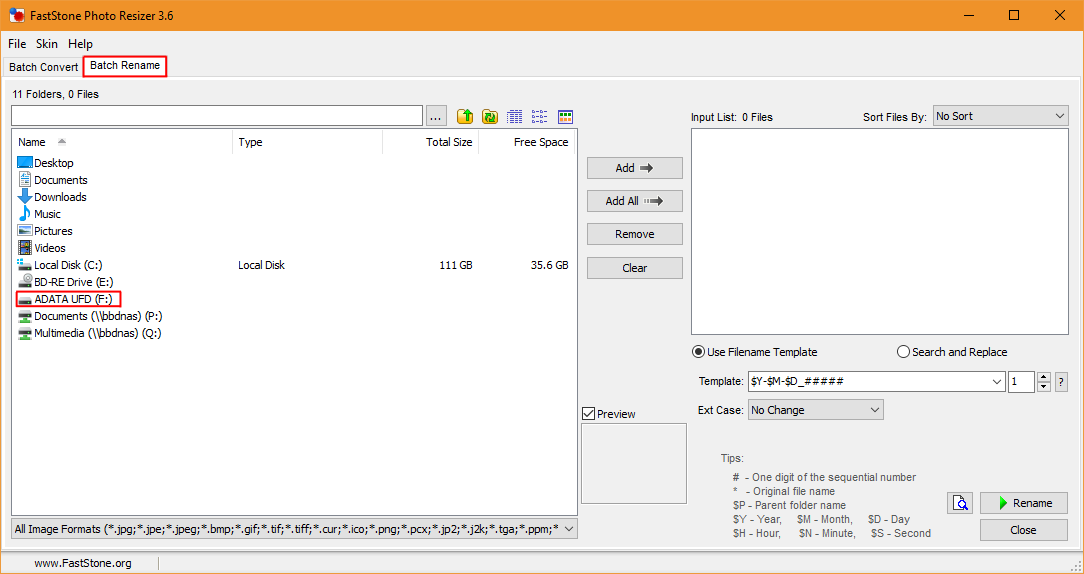Click the folder path input field
Image resolution: width=1084 pixels, height=574 pixels.
[x=217, y=115]
